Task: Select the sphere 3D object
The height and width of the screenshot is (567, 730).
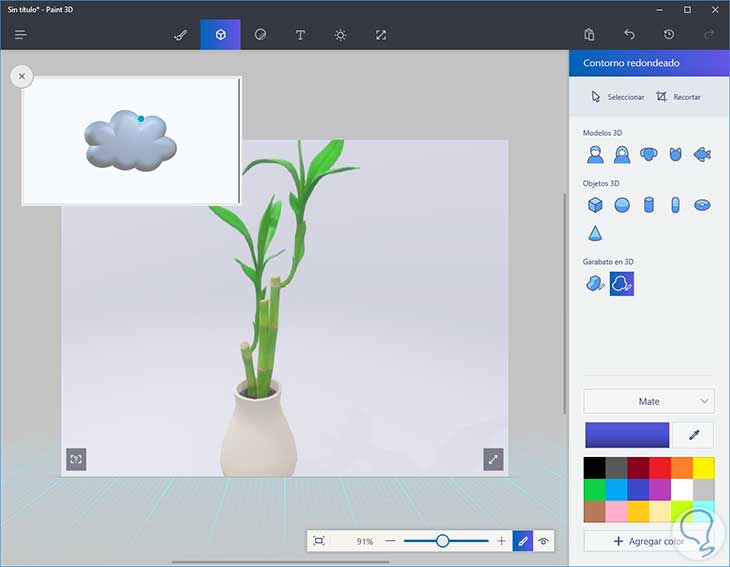Action: point(622,205)
